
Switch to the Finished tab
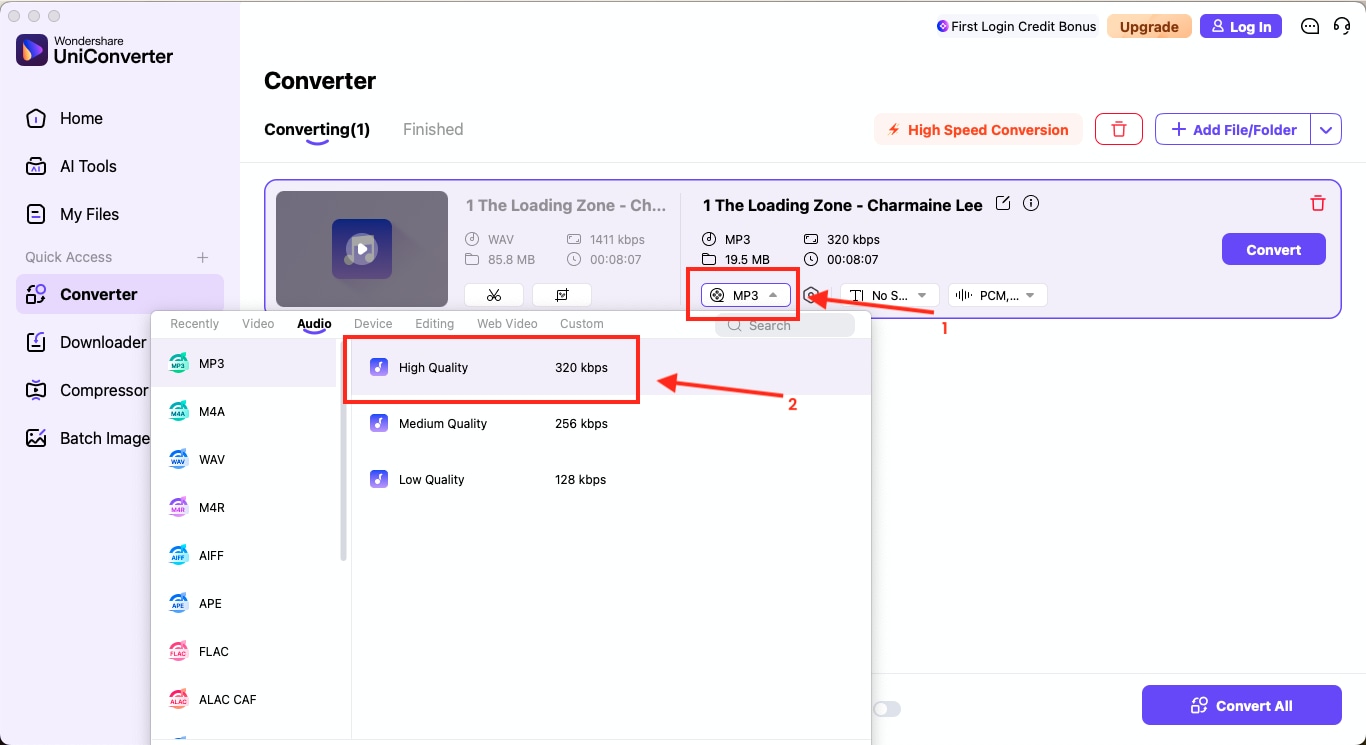(433, 129)
